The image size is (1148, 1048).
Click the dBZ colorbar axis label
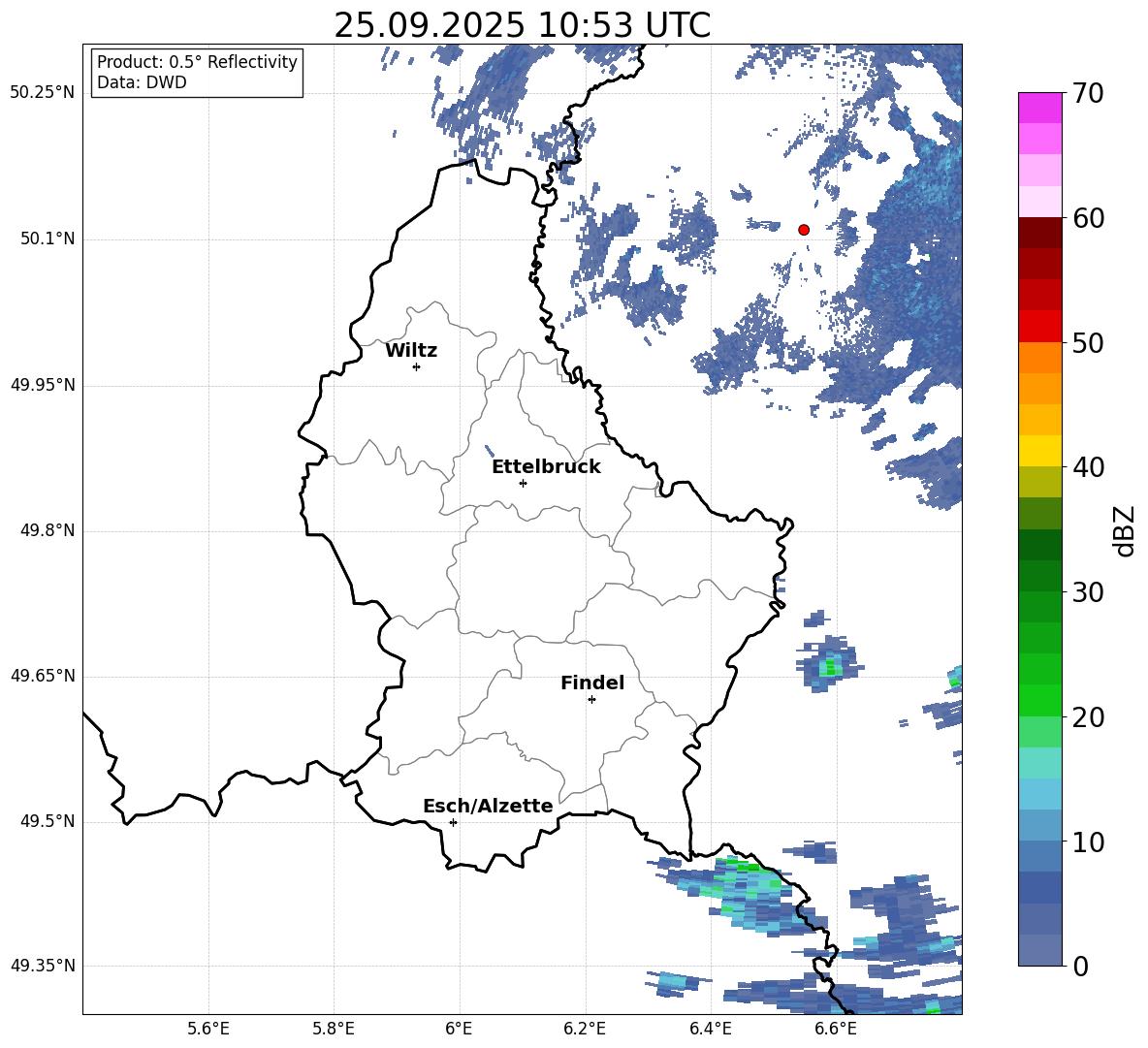[x=1126, y=530]
